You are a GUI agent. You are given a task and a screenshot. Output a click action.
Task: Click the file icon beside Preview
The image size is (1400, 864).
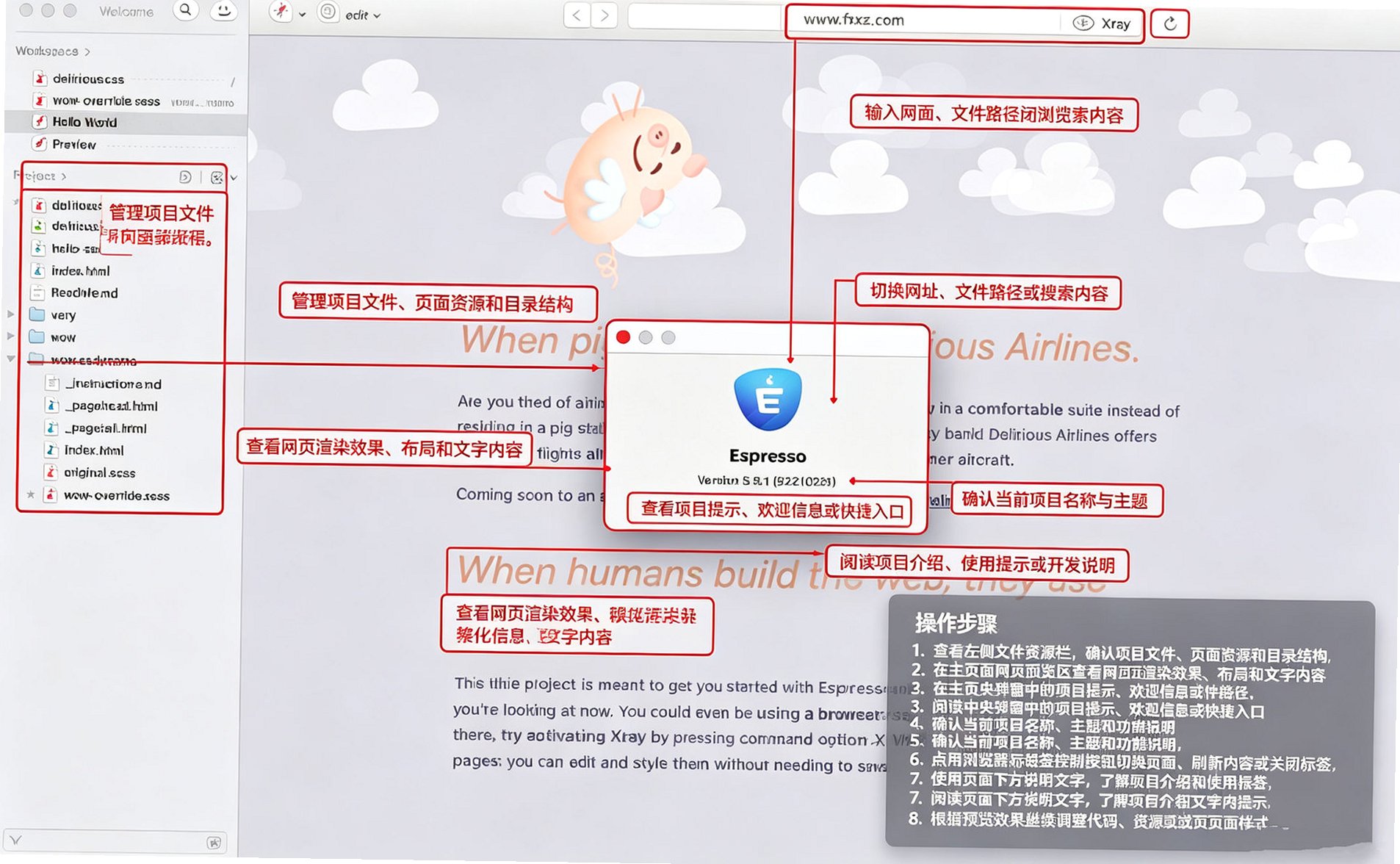(40, 144)
